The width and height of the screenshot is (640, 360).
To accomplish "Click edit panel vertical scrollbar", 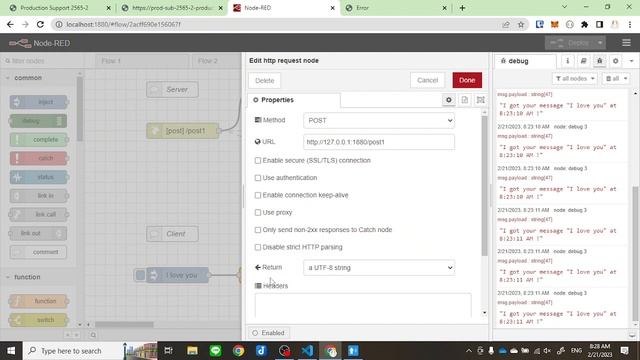I will pyautogui.click(x=484, y=186).
